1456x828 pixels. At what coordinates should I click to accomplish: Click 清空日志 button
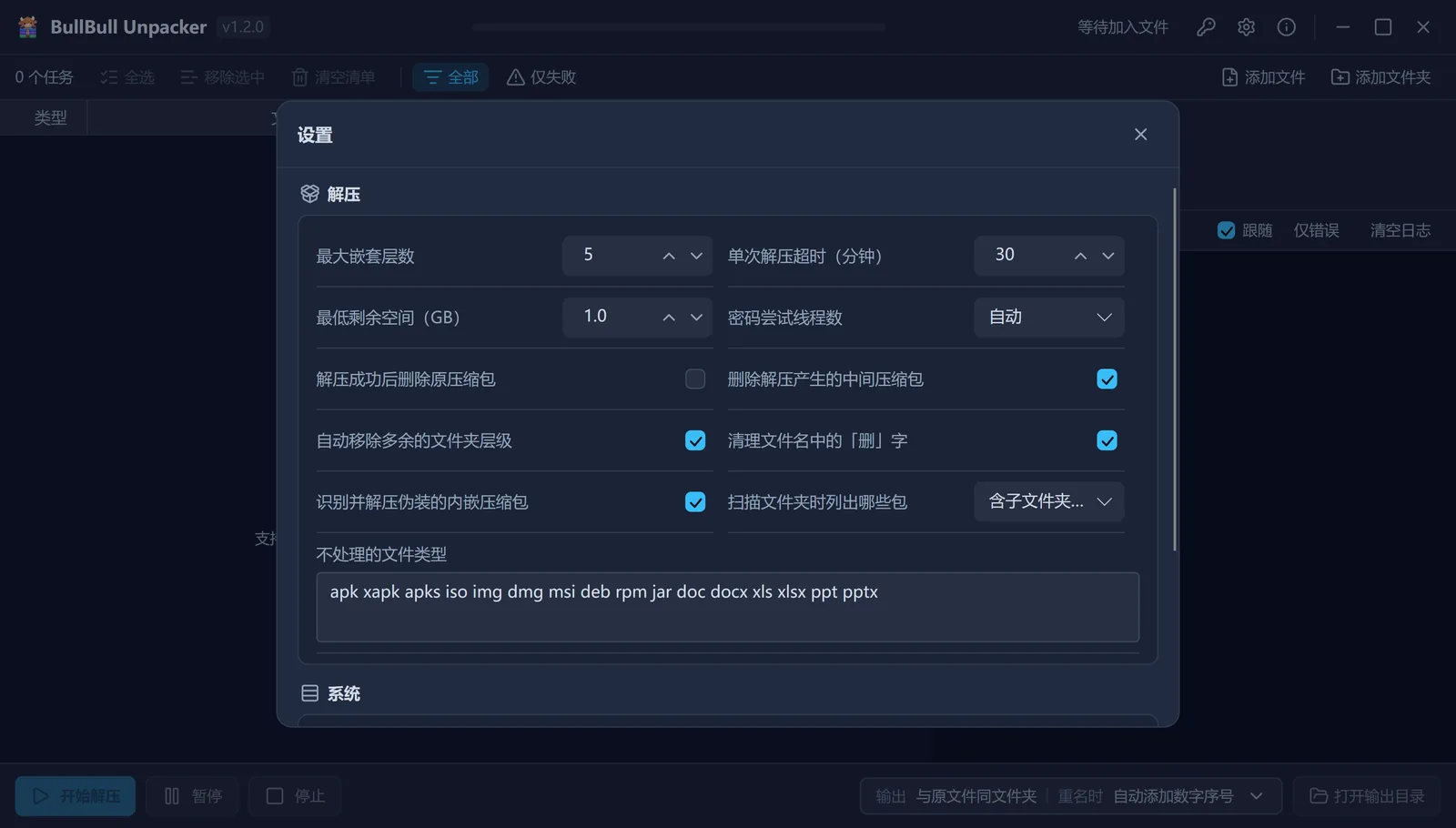pos(1400,230)
